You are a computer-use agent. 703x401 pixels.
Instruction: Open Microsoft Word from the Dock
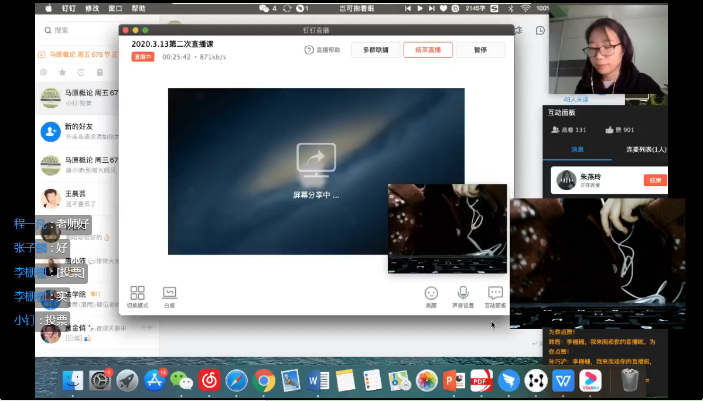[x=318, y=381]
